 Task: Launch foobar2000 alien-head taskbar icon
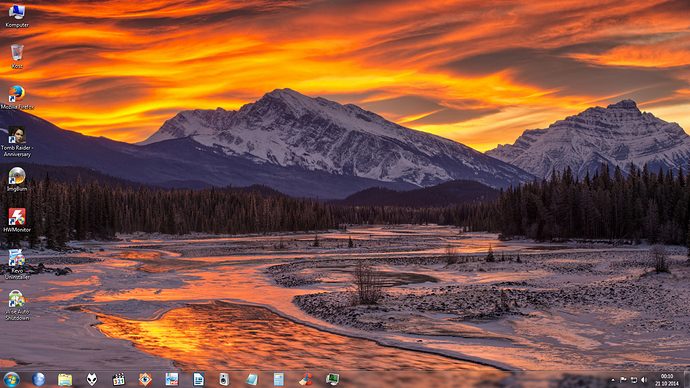pos(92,379)
